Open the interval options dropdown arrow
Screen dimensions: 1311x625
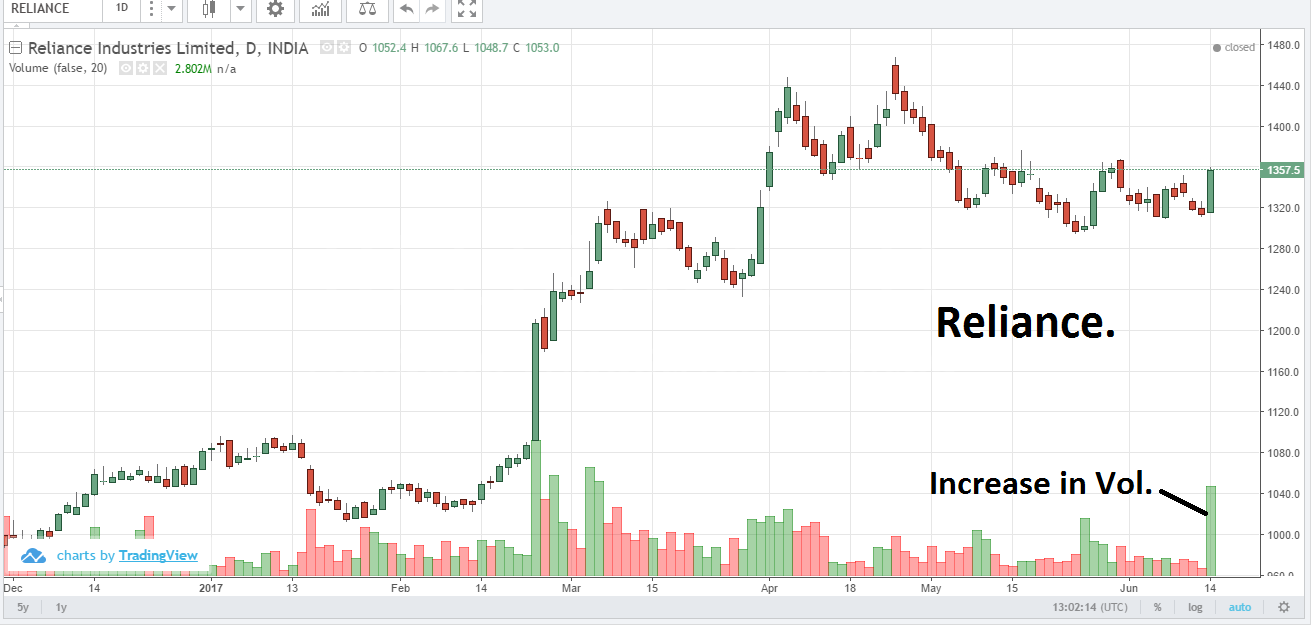point(171,9)
